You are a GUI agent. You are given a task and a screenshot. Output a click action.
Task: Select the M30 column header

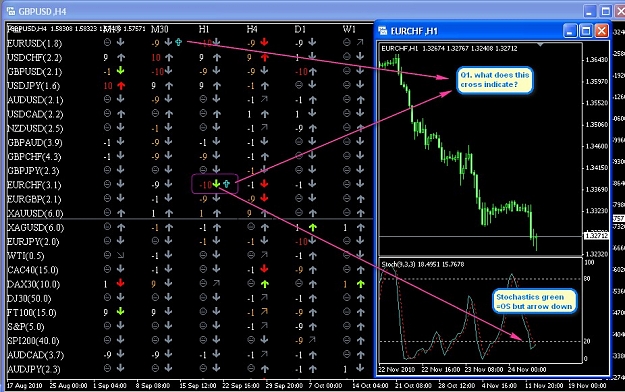click(x=160, y=29)
